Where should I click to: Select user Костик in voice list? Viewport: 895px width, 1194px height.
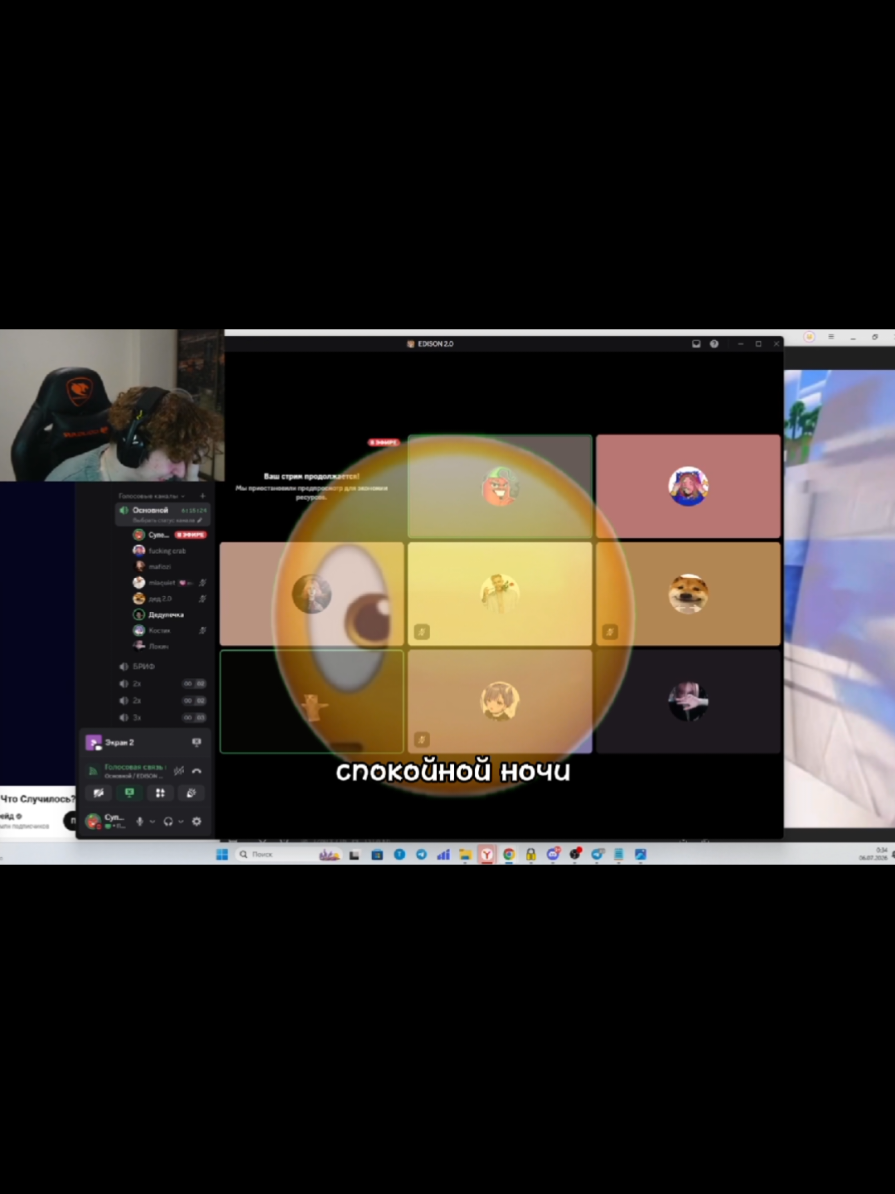[x=168, y=631]
